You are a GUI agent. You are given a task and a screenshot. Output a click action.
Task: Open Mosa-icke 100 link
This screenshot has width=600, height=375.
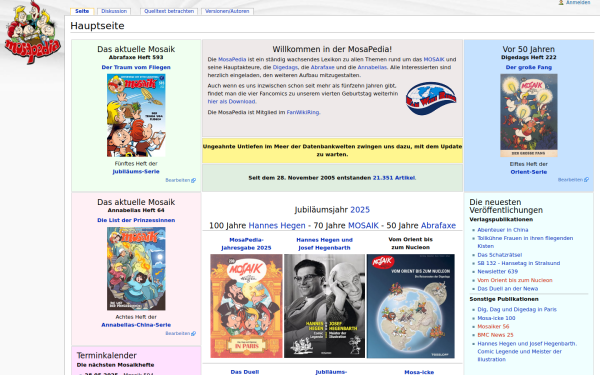(496, 318)
